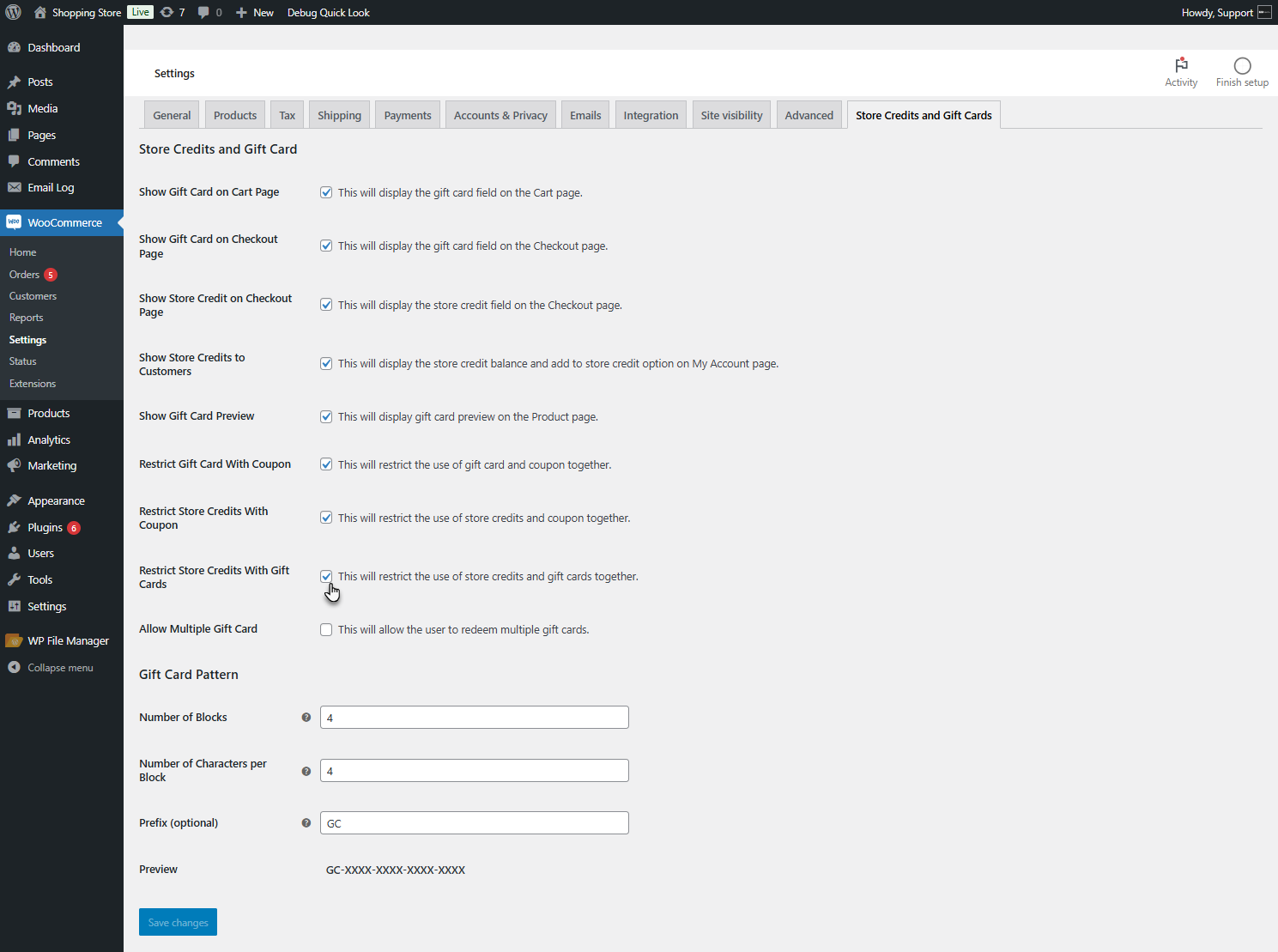This screenshot has width=1278, height=952.
Task: Click the plus New icon in admin bar
Action: pyautogui.click(x=241, y=12)
